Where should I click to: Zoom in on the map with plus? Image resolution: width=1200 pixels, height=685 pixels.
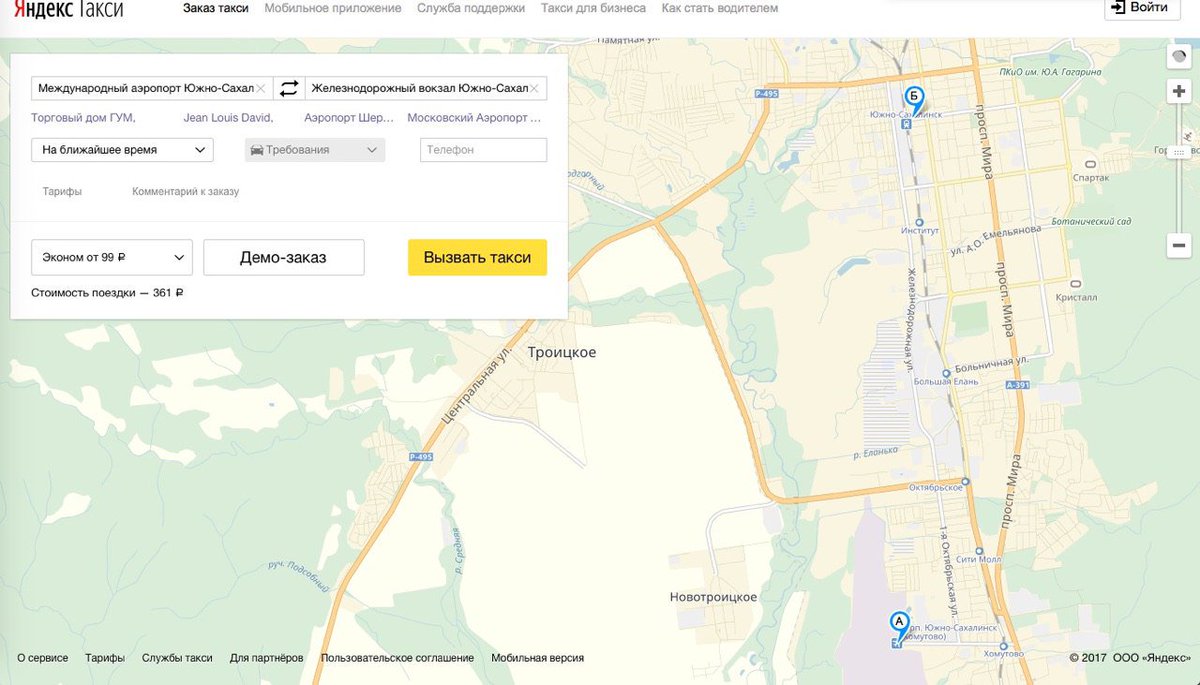click(x=1179, y=91)
